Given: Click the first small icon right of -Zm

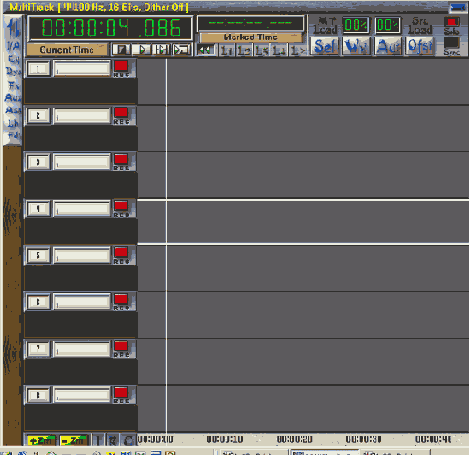Looking at the screenshot, I should coord(98,440).
